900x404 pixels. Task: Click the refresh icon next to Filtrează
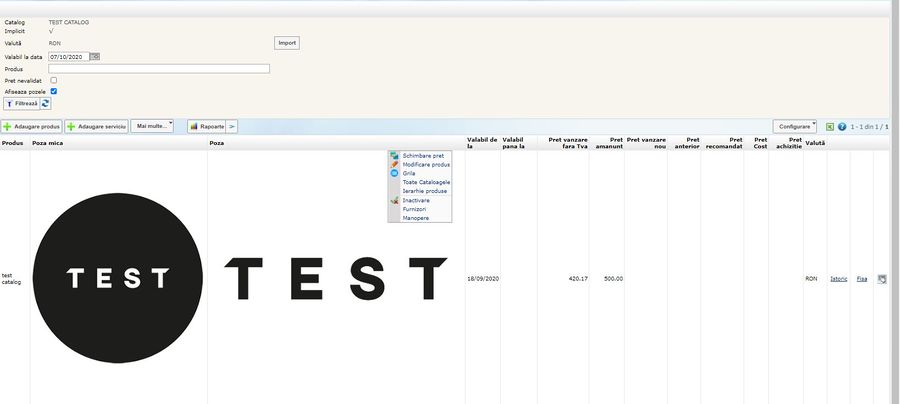[45, 103]
